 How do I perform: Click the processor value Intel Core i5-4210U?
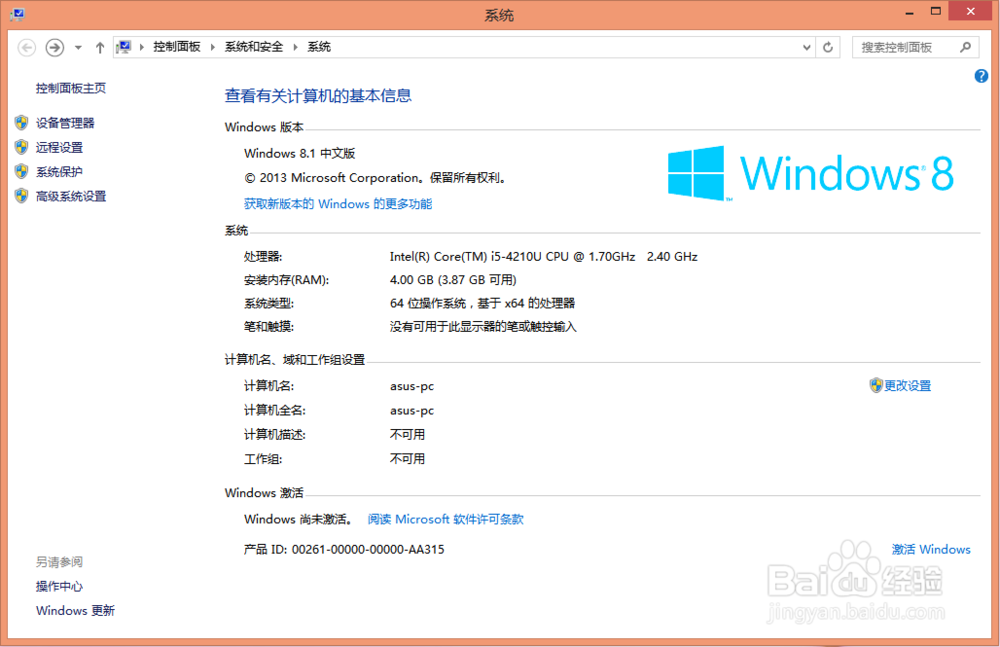click(x=543, y=257)
